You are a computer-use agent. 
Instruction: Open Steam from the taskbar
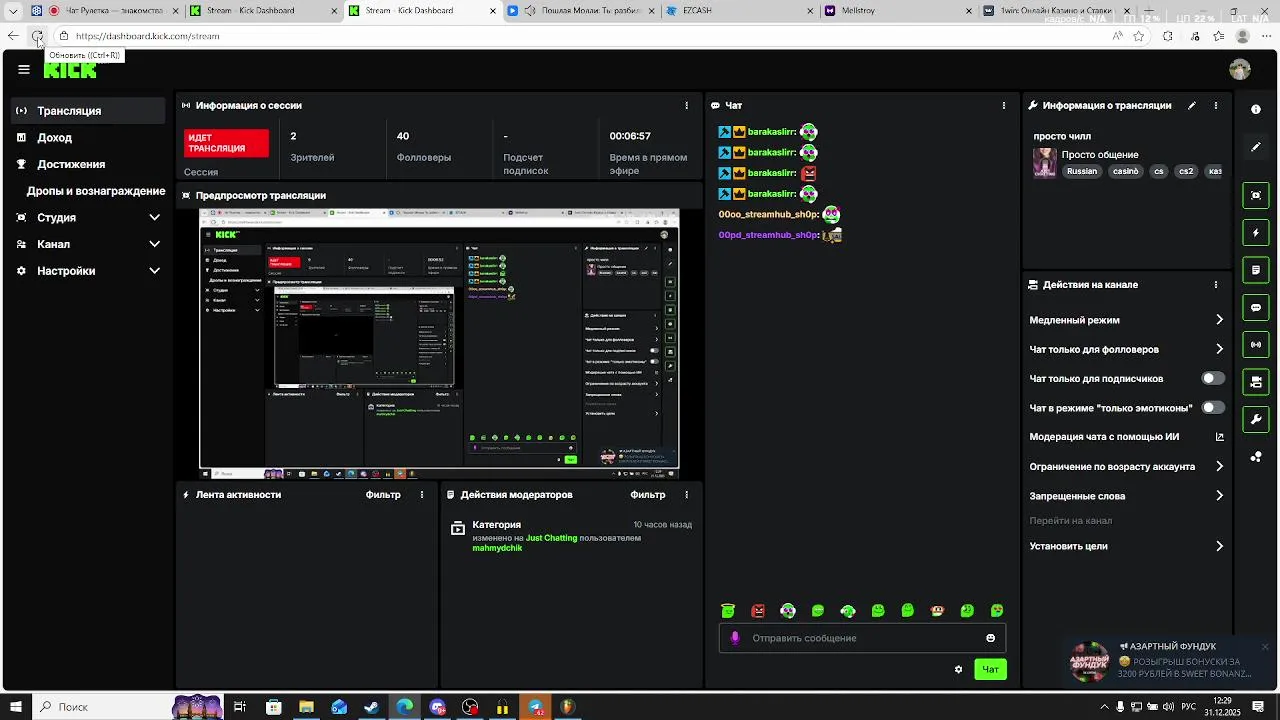[372, 707]
